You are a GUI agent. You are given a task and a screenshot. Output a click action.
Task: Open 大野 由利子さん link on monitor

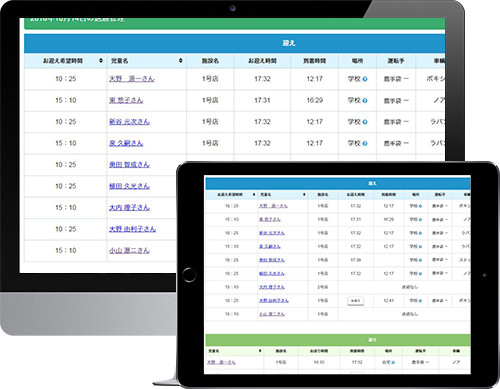tap(133, 229)
